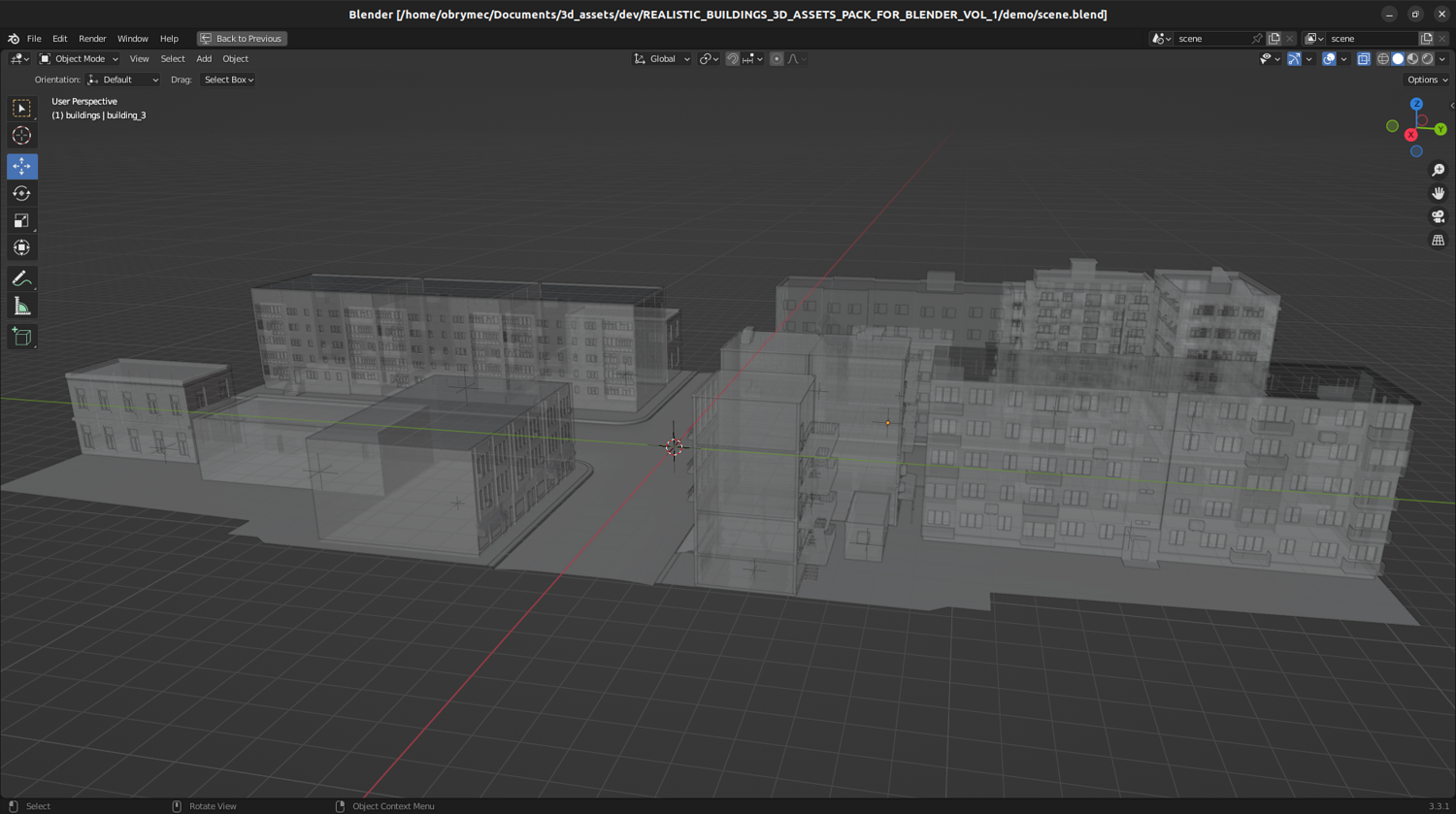Screen dimensions: 1456x814
Task: Open the viewport View menu
Action: pos(139,59)
